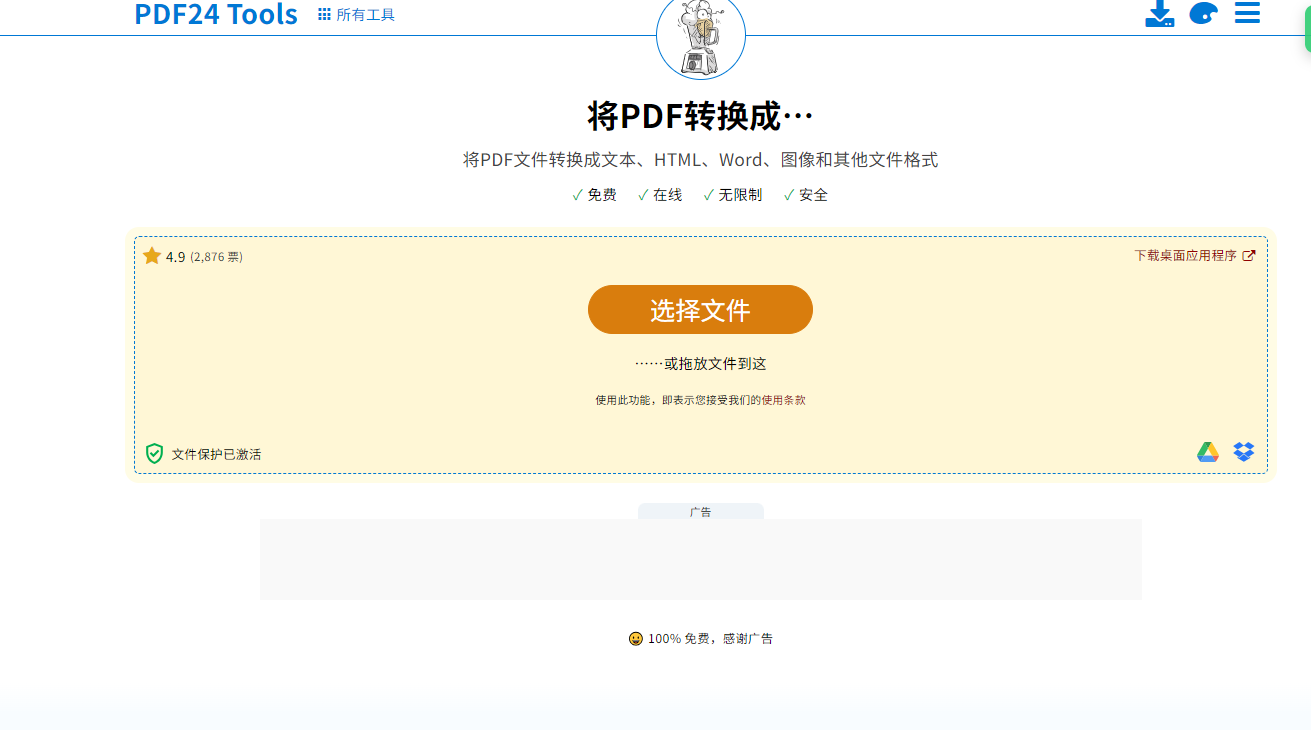Click the 文件保护已激活 status text

click(x=216, y=455)
